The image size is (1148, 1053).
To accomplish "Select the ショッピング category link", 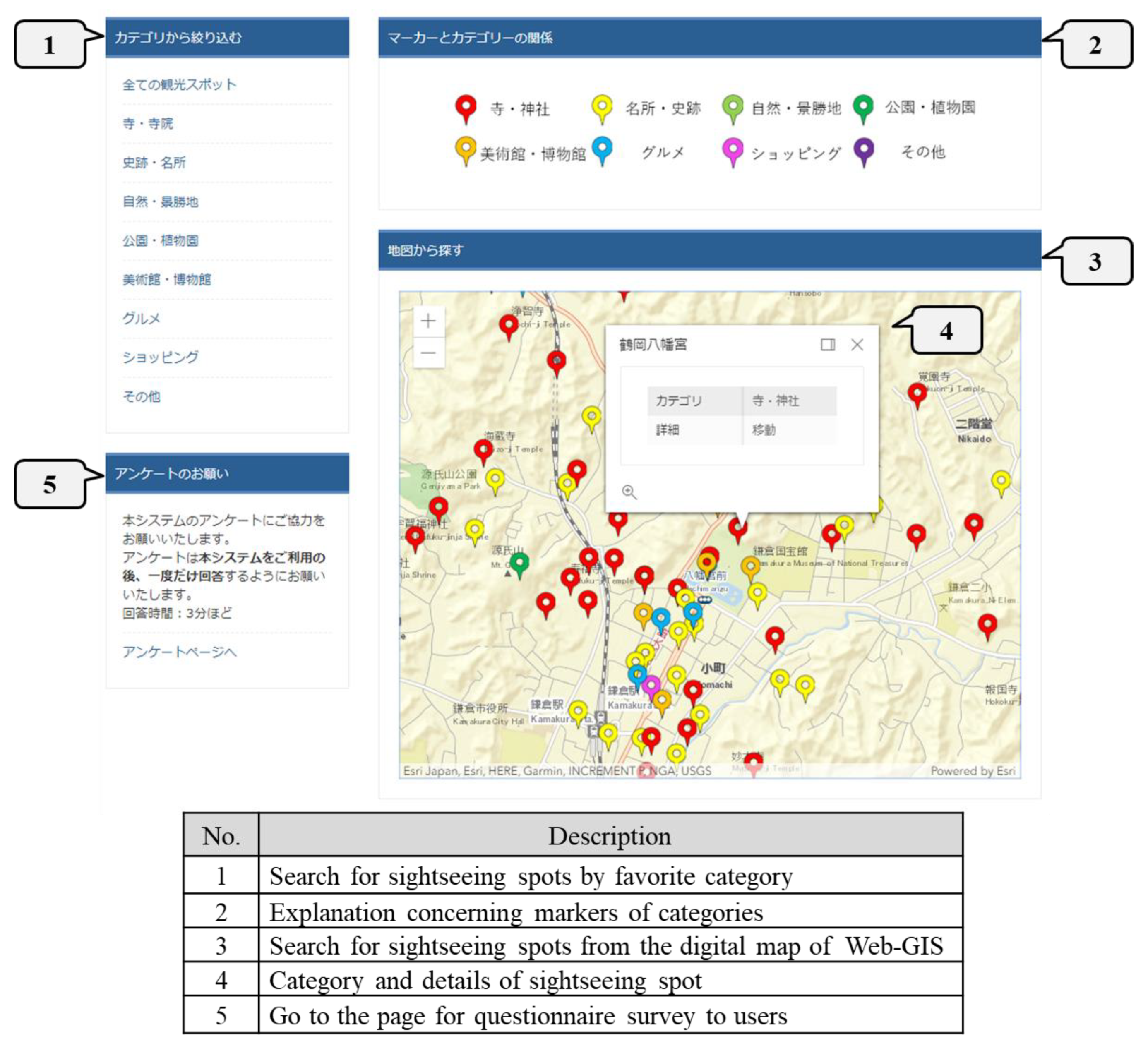I will click(160, 357).
